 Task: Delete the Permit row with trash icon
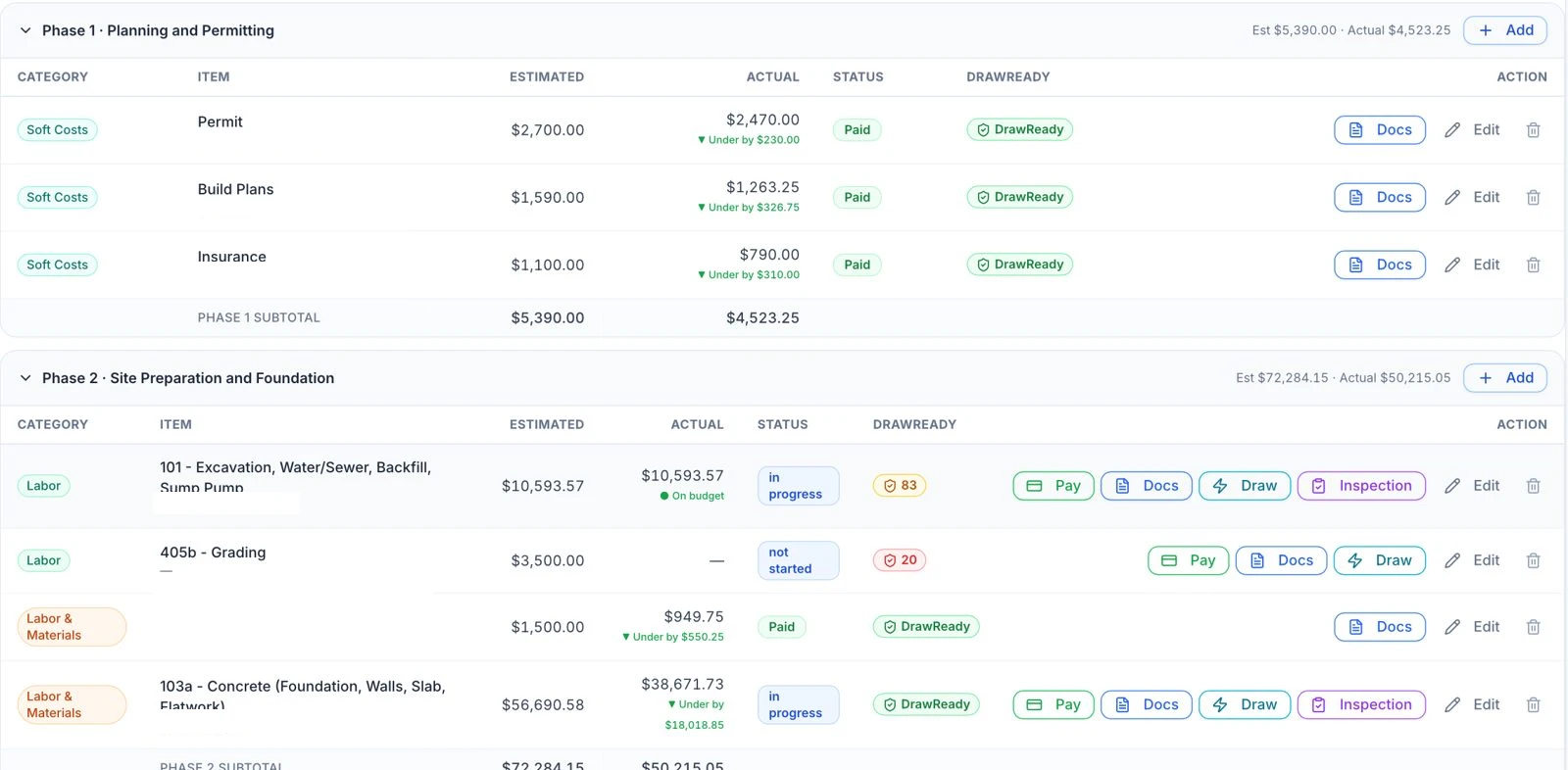pos(1533,129)
